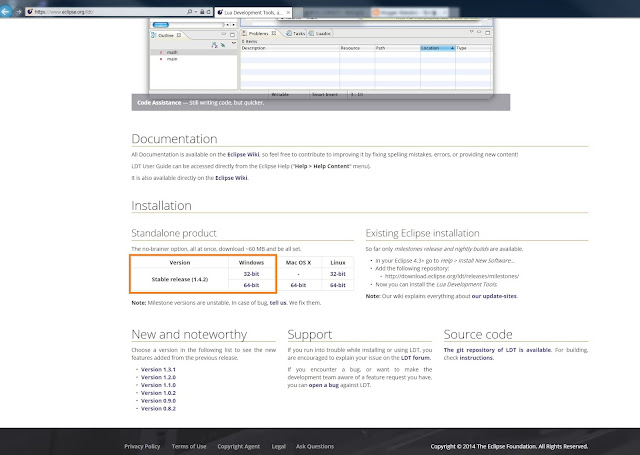The image size is (640, 455).
Task: Click the milestones repository URL text
Action: (x=452, y=276)
